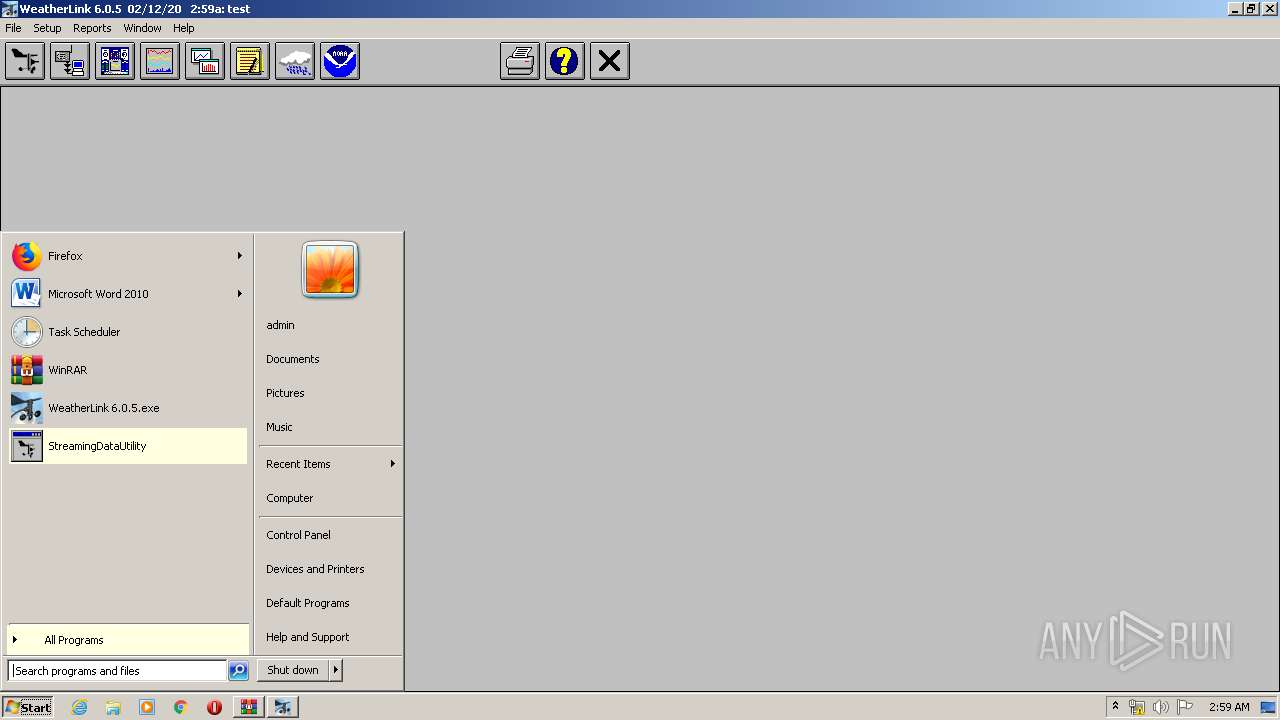Expand the Firefox jump list arrow
Image resolution: width=1280 pixels, height=720 pixels.
tap(240, 256)
